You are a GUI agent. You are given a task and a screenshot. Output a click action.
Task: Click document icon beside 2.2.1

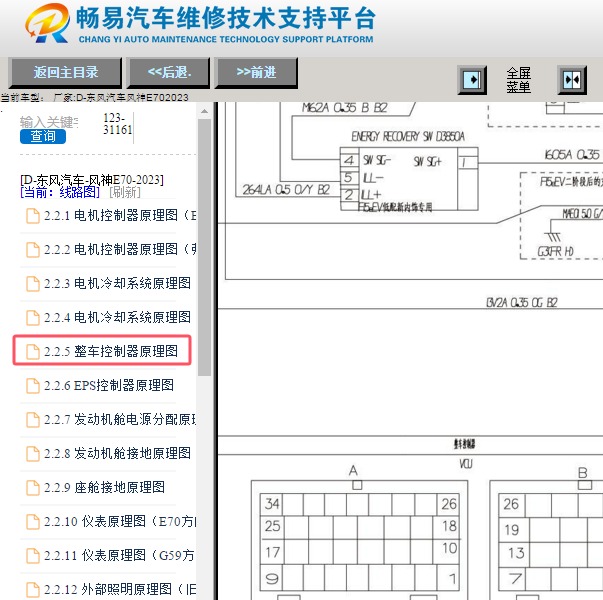click(33, 216)
